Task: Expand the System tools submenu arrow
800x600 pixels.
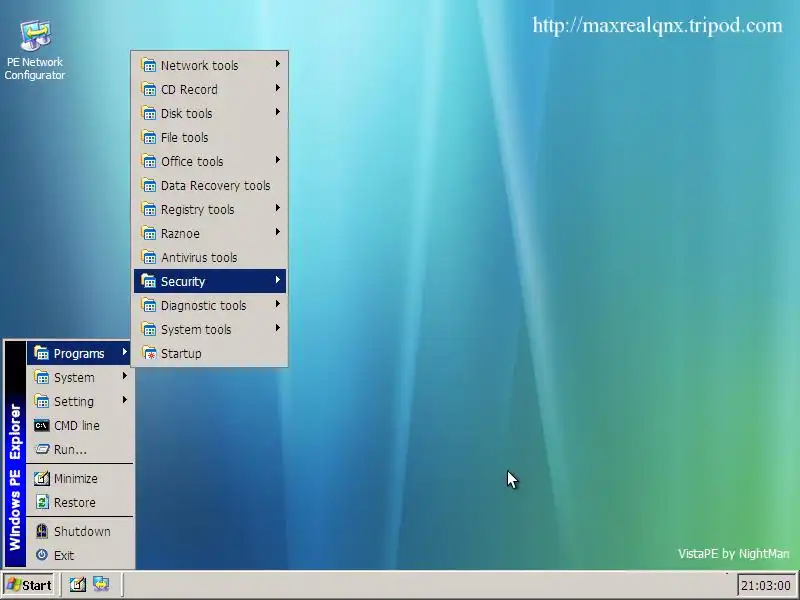Action: pos(278,328)
